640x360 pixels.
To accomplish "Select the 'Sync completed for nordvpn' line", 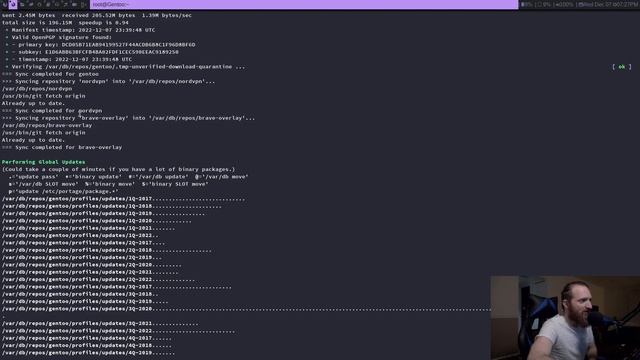I will (x=52, y=111).
